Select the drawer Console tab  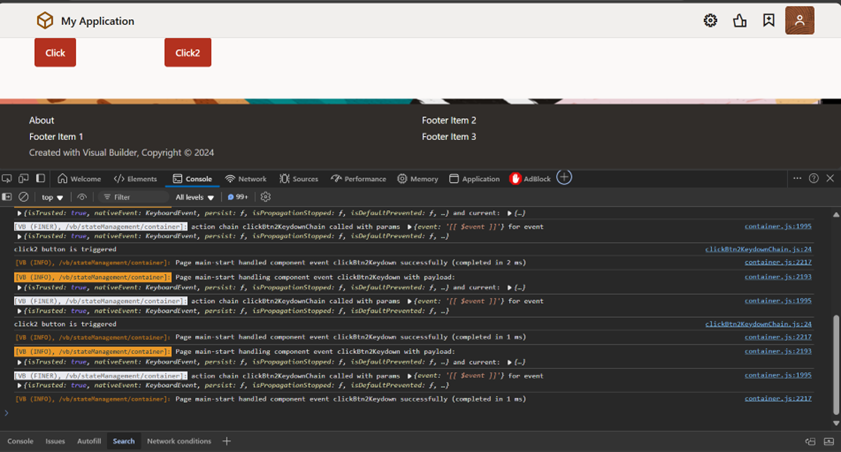[x=20, y=441]
